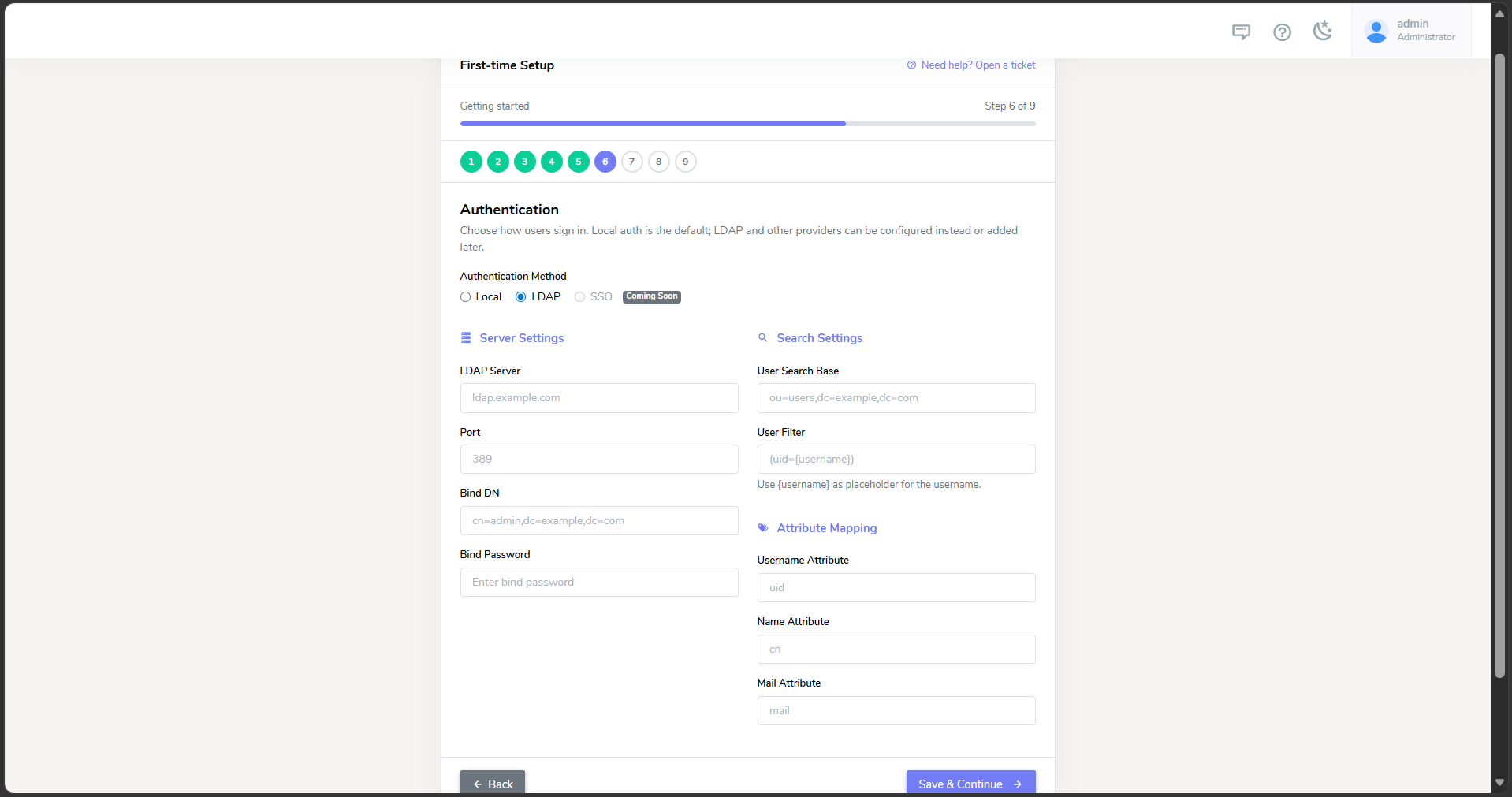Click the Search Settings magnifier icon
This screenshot has height=797, width=1512.
pyautogui.click(x=762, y=337)
